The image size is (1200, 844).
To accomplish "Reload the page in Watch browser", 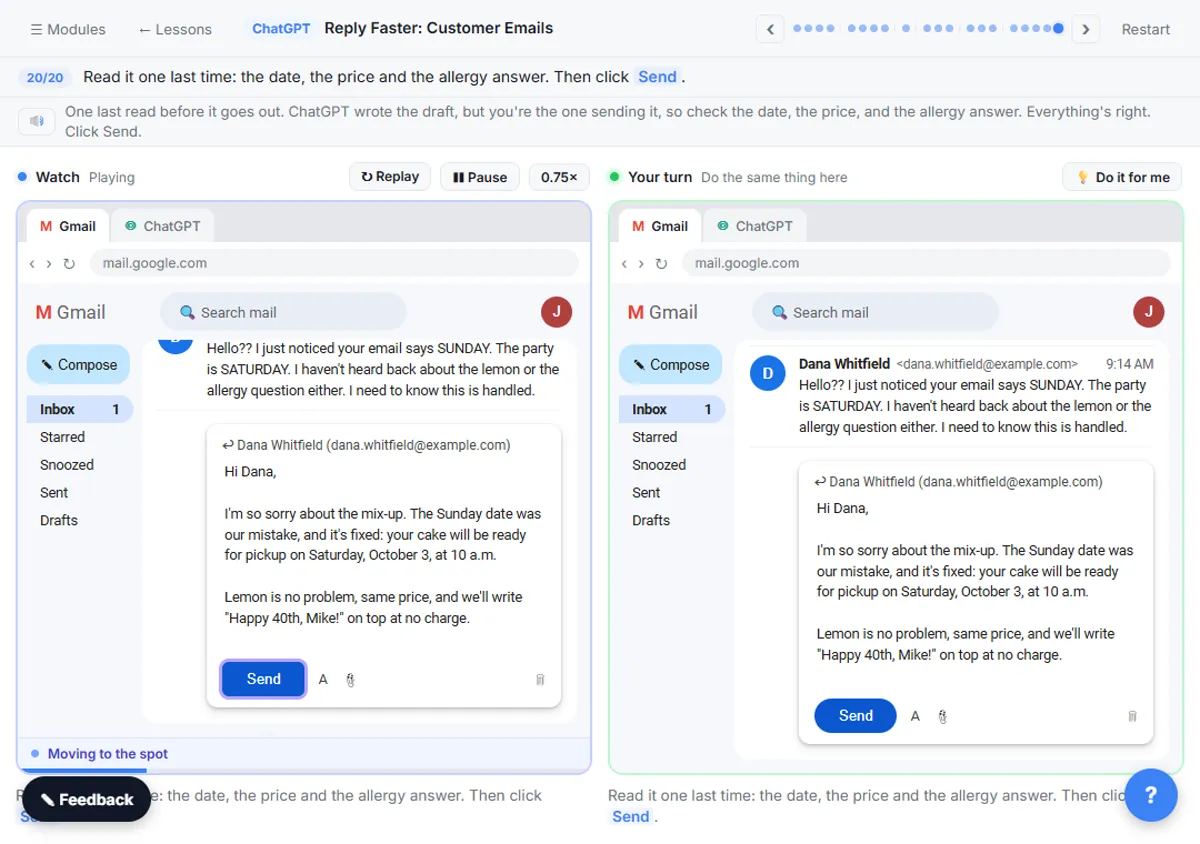I will pos(69,264).
